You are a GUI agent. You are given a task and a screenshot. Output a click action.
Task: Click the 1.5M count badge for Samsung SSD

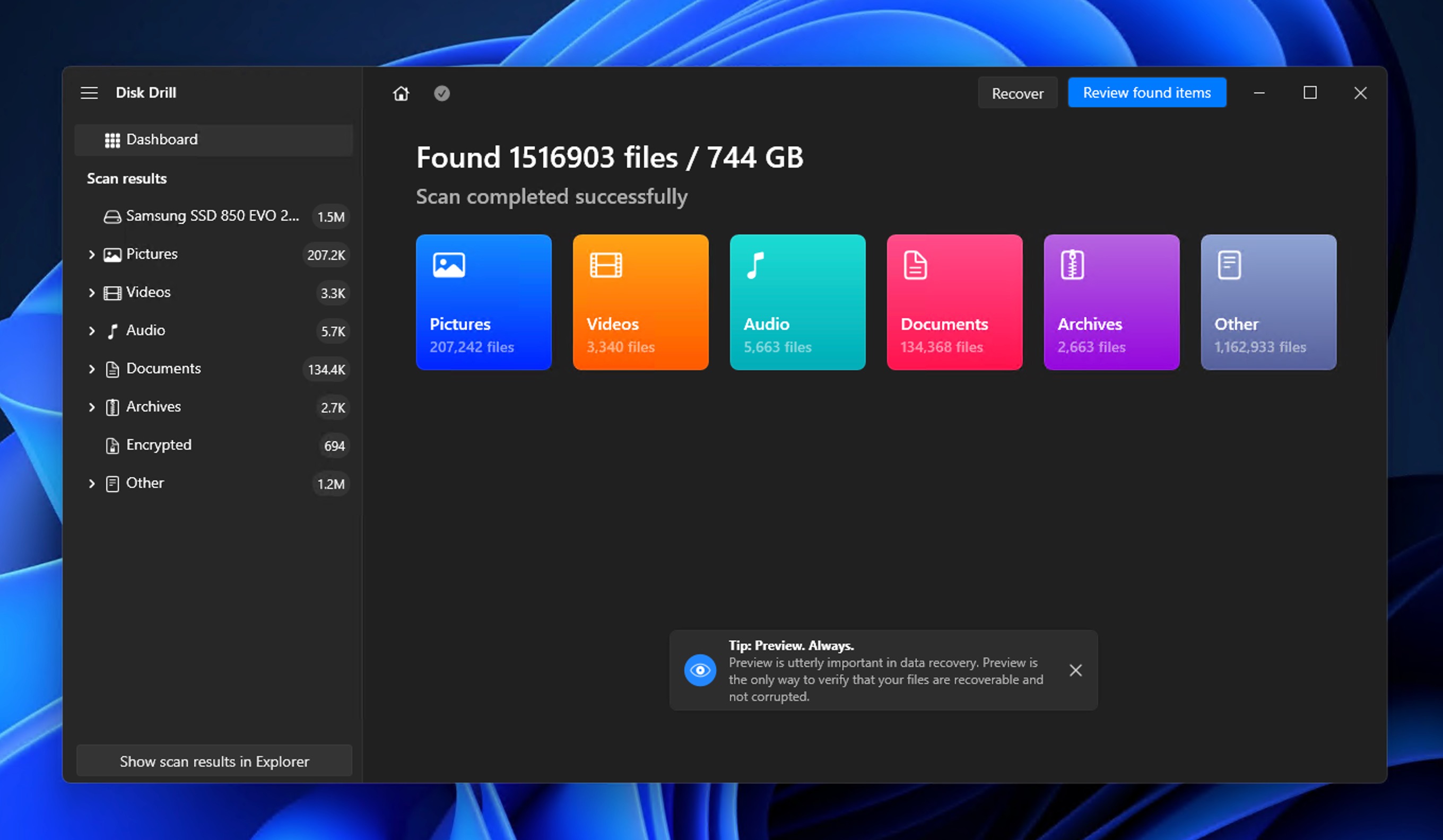[x=331, y=217]
